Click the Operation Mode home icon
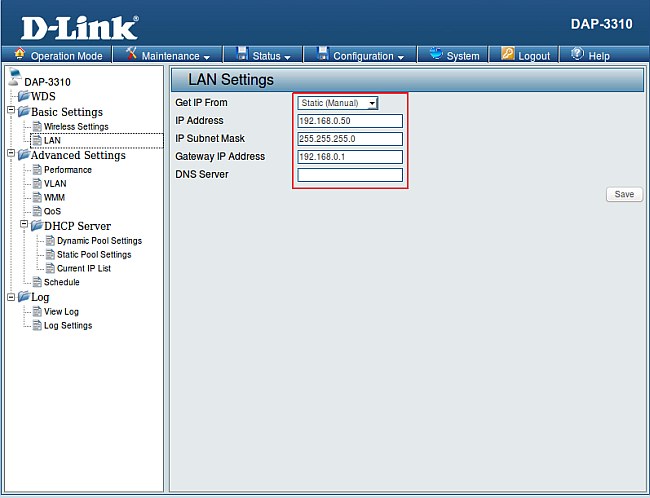The height and width of the screenshot is (498, 650). pos(19,55)
